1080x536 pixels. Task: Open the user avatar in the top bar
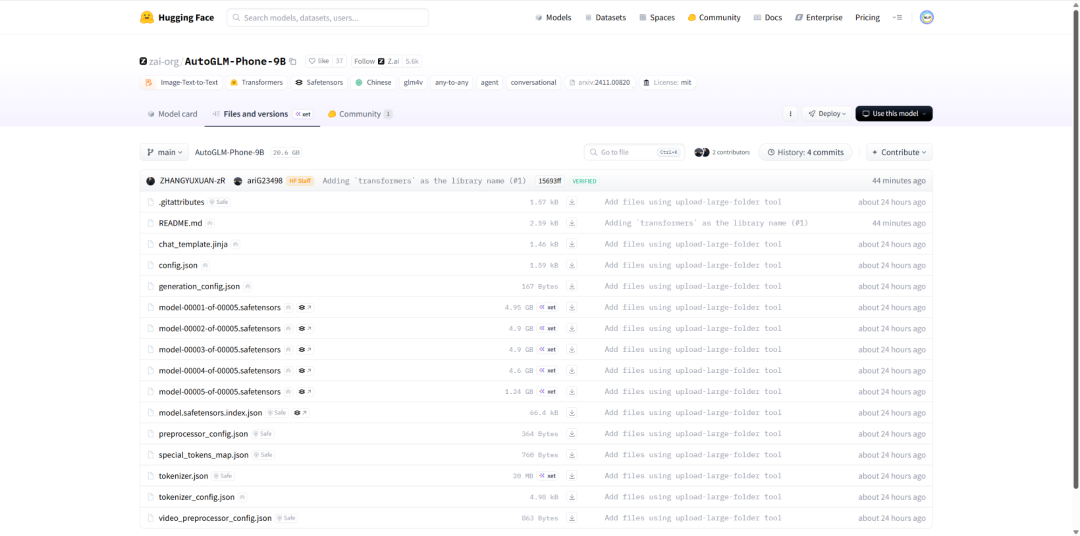click(x=926, y=17)
